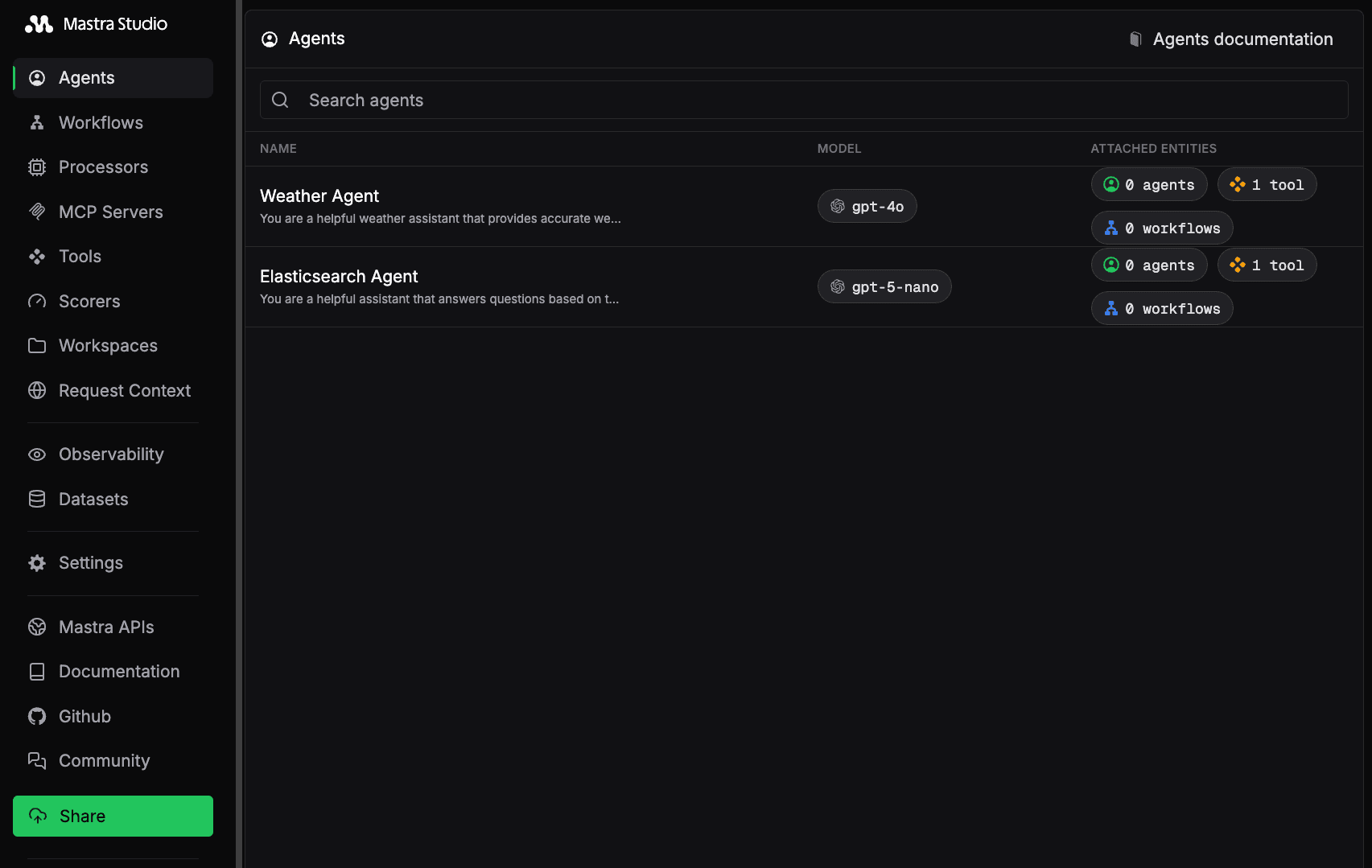This screenshot has height=868, width=1372.
Task: Click the 0 workflows badge on Elasticsearch Agent
Action: tap(1161, 308)
